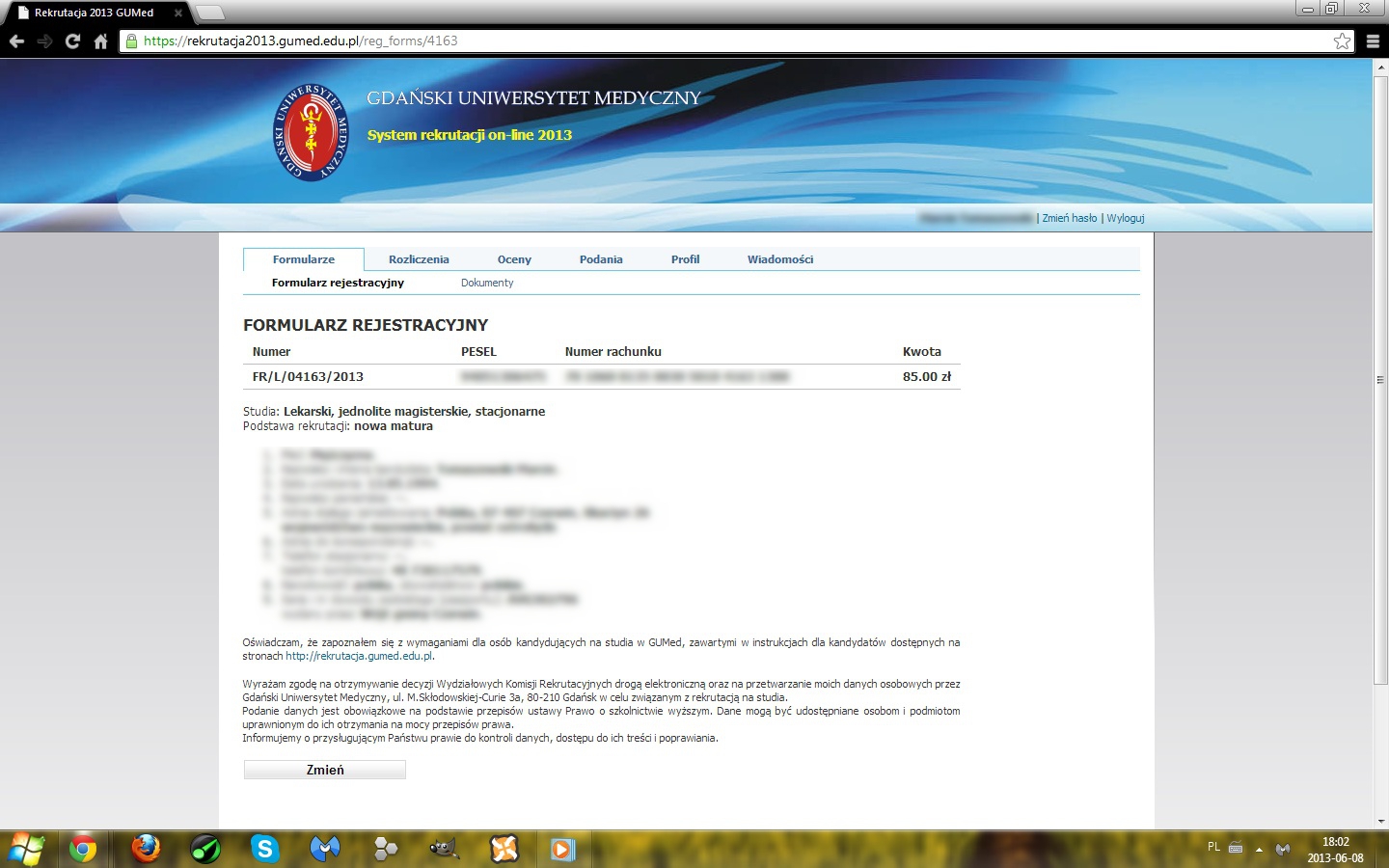Go to the Wiadomości tab
This screenshot has width=1389, height=868.
click(779, 259)
